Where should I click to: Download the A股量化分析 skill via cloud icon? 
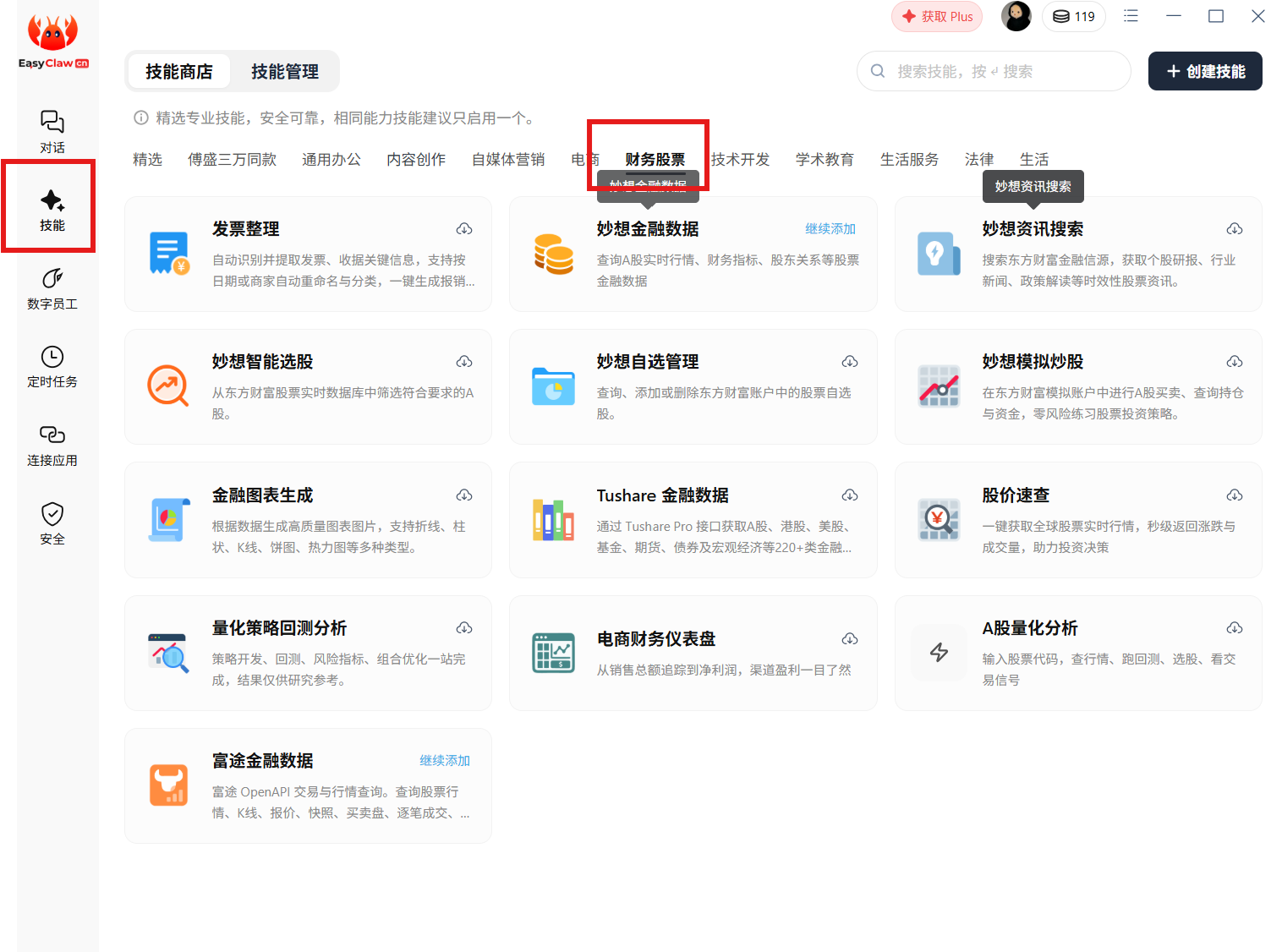click(1235, 628)
